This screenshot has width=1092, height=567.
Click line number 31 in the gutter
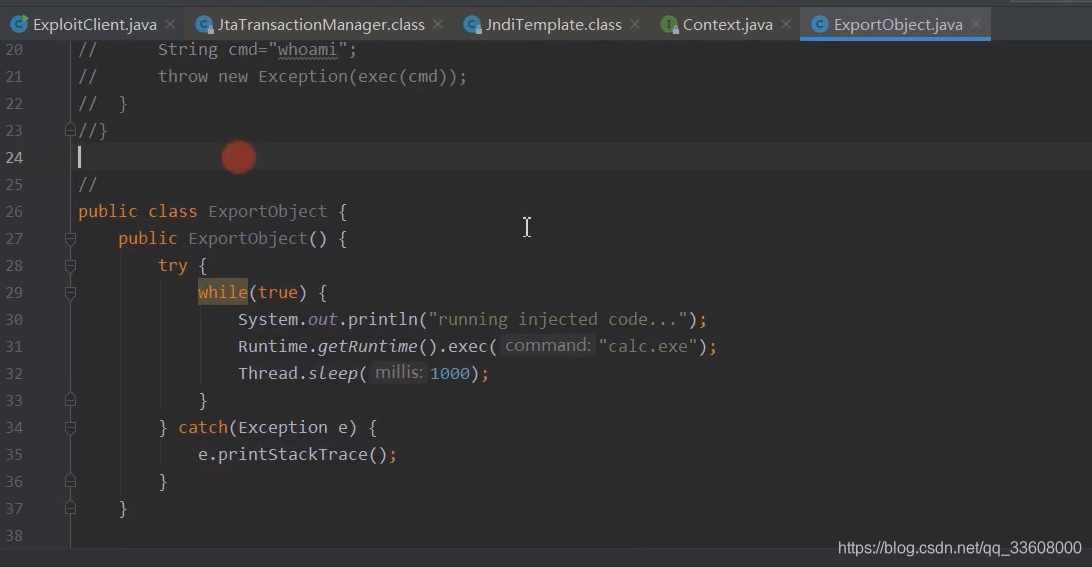[14, 346]
